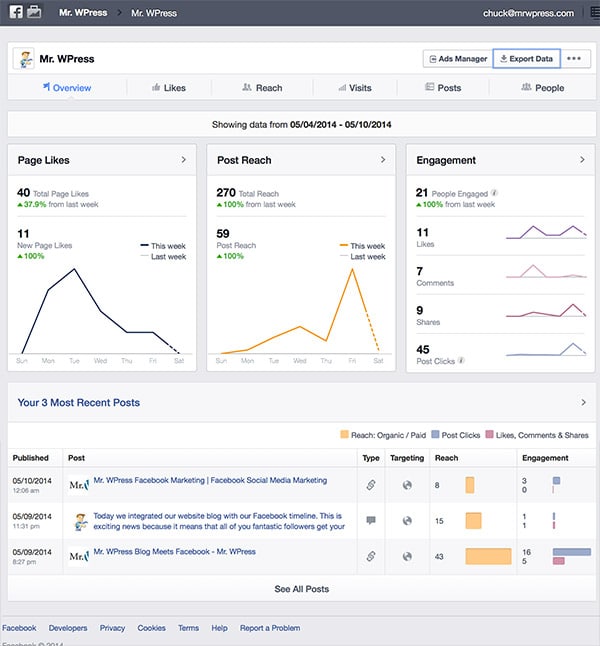Switch to the People tab
600x646 pixels.
point(542,88)
